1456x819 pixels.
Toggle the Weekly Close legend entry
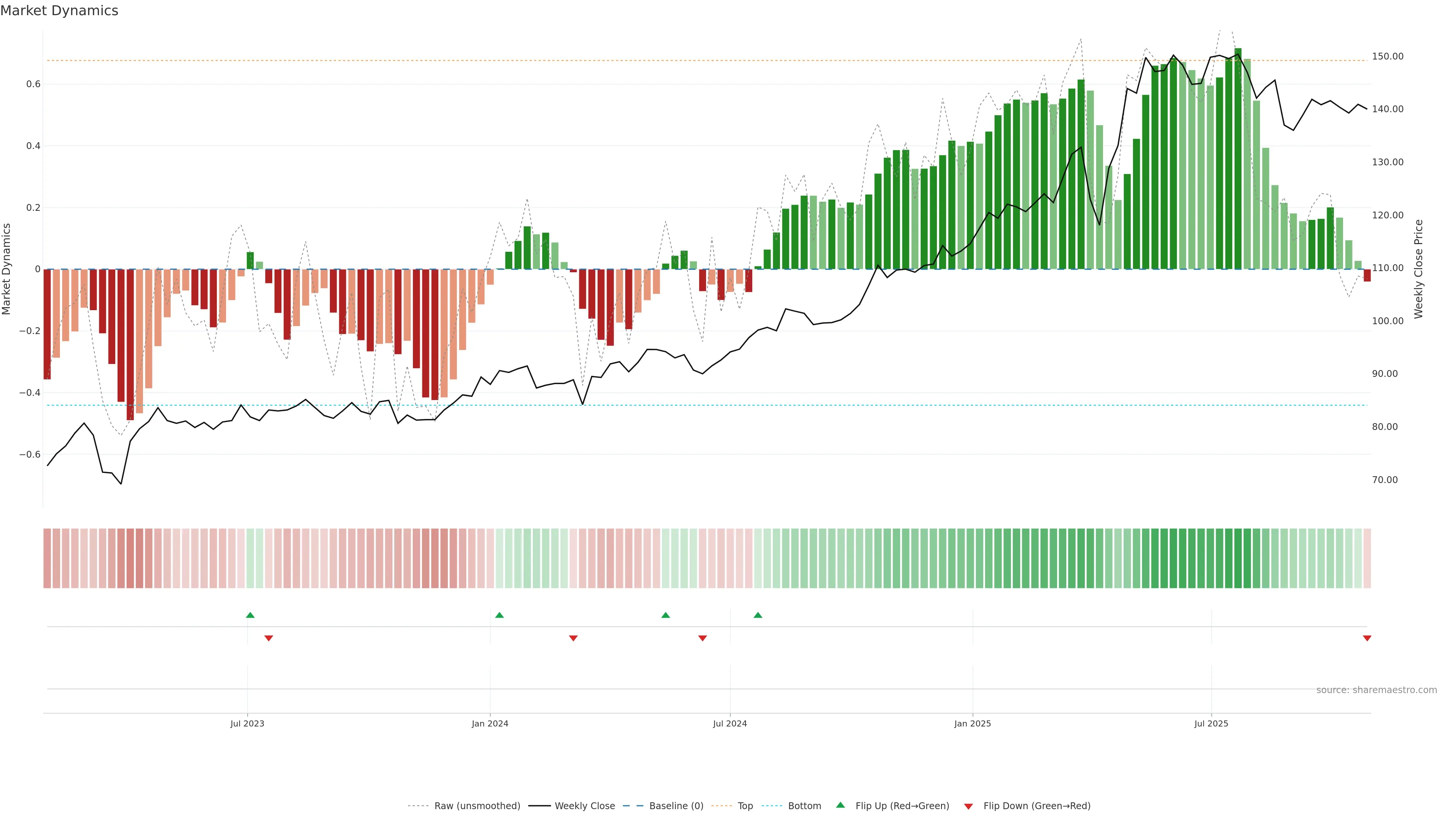click(x=584, y=806)
